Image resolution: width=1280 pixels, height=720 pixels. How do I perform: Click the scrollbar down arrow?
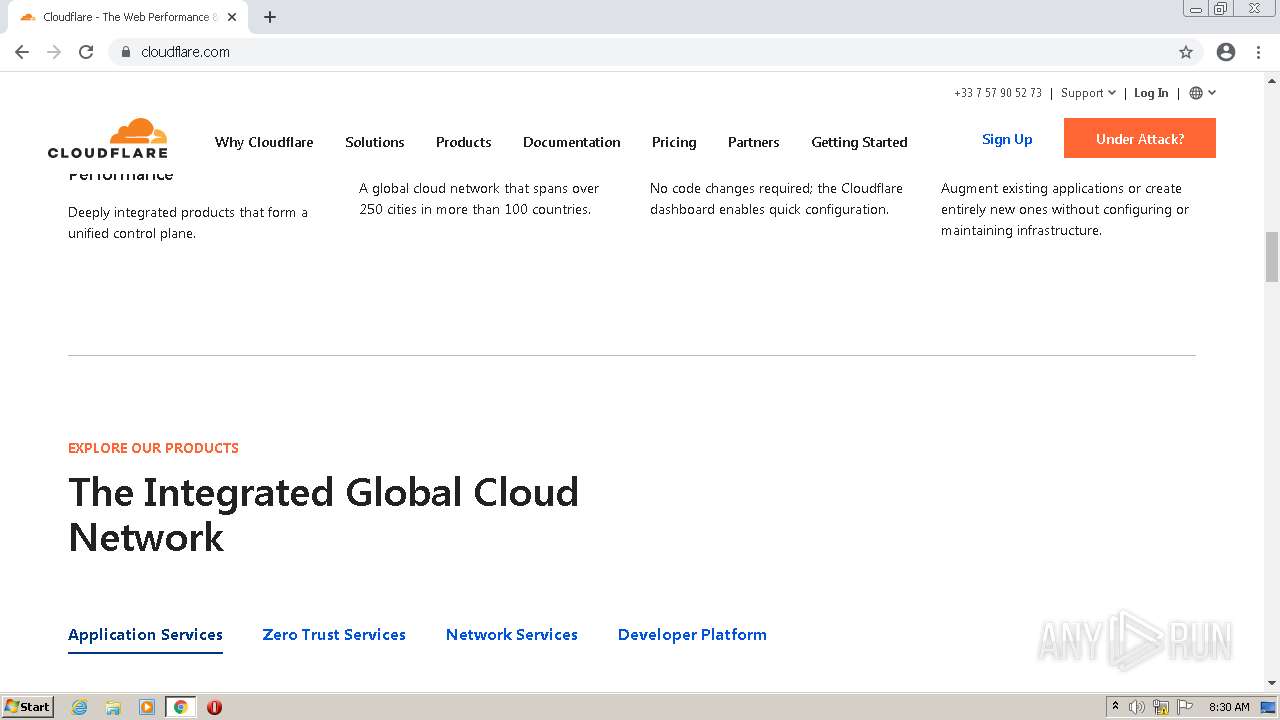(x=1272, y=683)
